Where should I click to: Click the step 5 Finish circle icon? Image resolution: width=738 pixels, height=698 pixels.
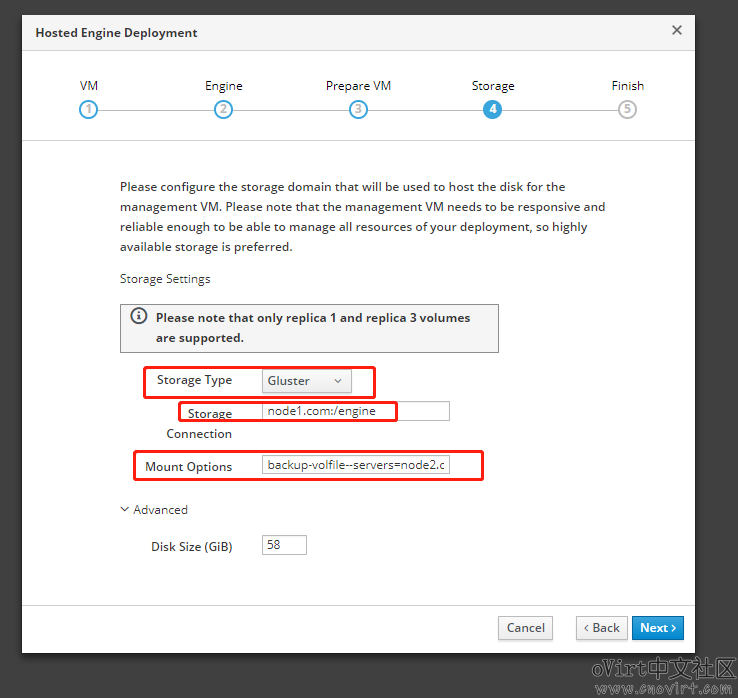coord(627,110)
